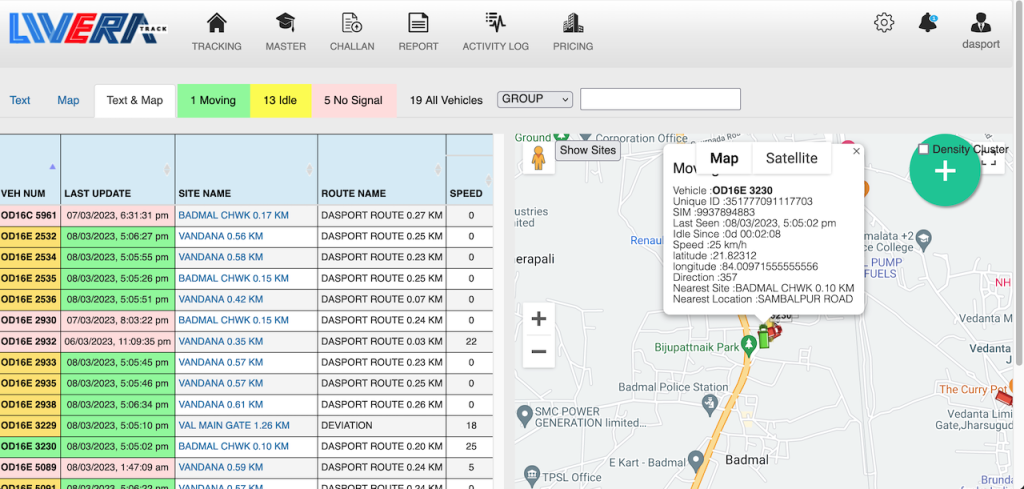Open the settings gear icon
Screen dimensions: 1024x489
[884, 23]
